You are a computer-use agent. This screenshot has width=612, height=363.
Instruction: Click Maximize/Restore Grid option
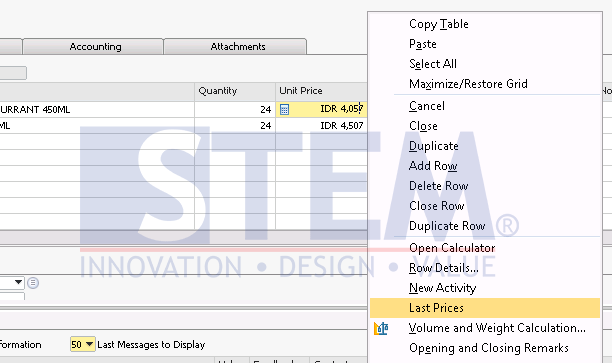click(484, 84)
